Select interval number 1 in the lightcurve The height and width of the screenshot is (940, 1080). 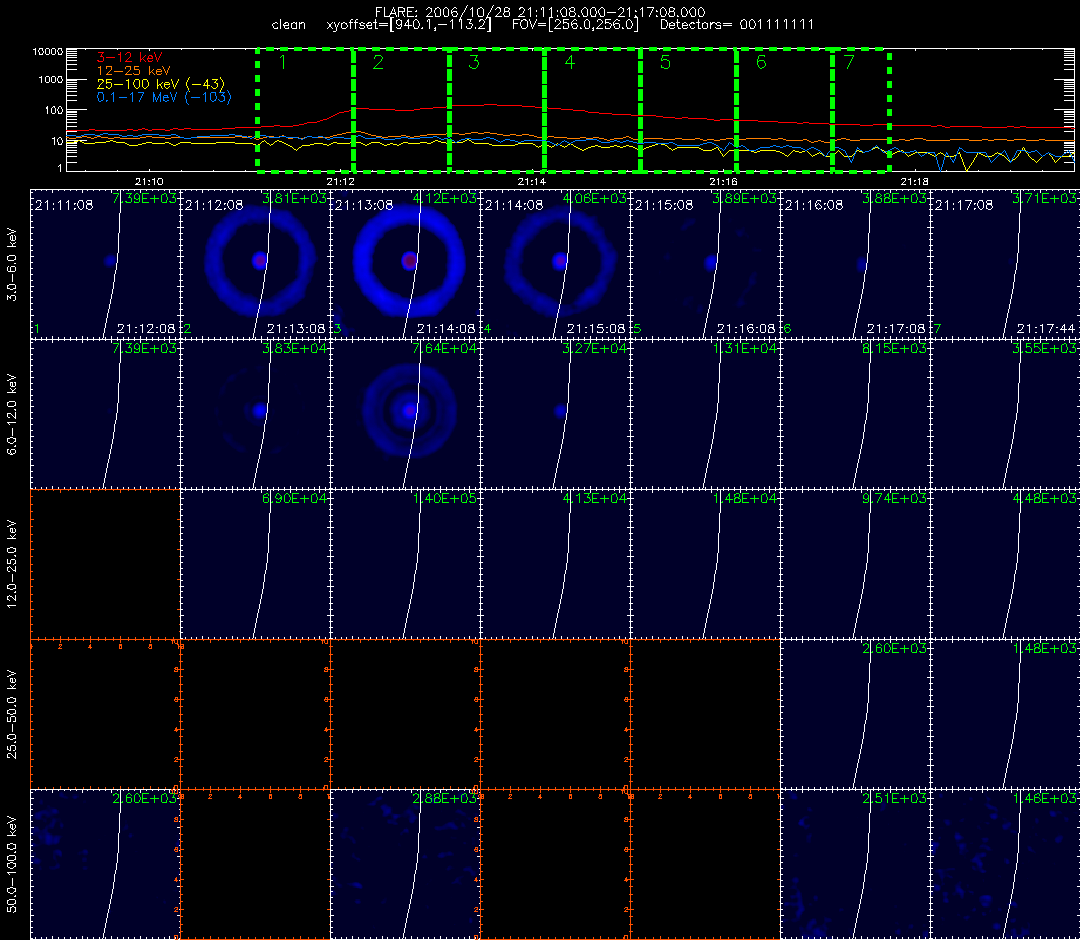pos(283,62)
